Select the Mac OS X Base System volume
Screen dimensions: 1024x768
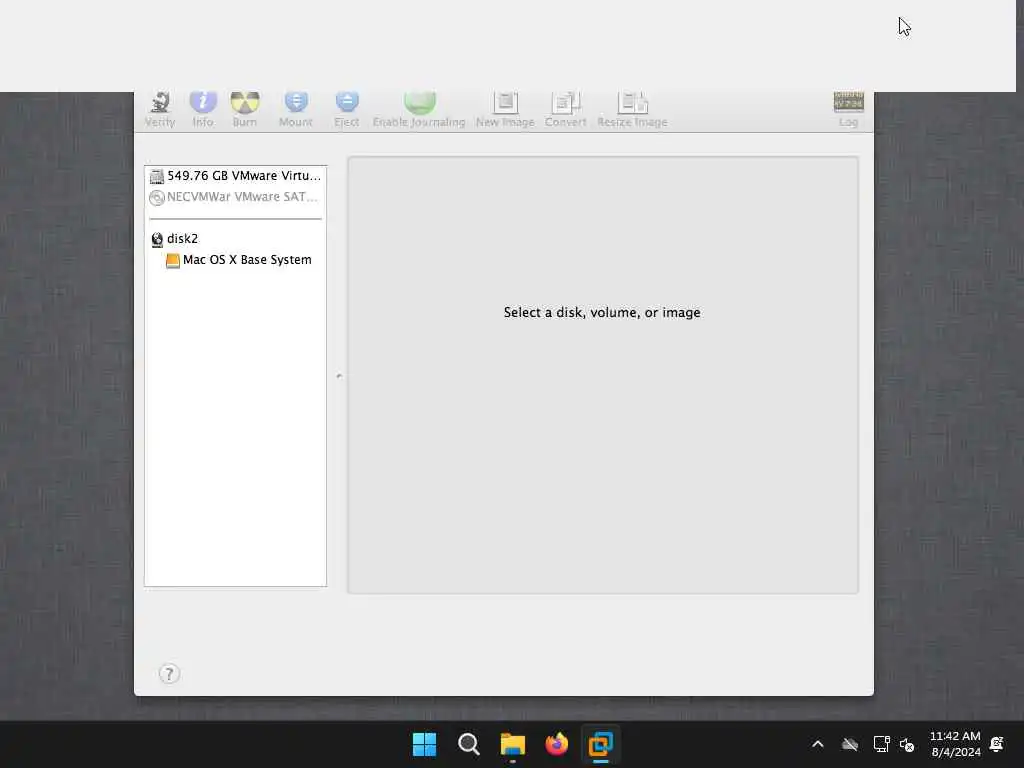pos(236,260)
